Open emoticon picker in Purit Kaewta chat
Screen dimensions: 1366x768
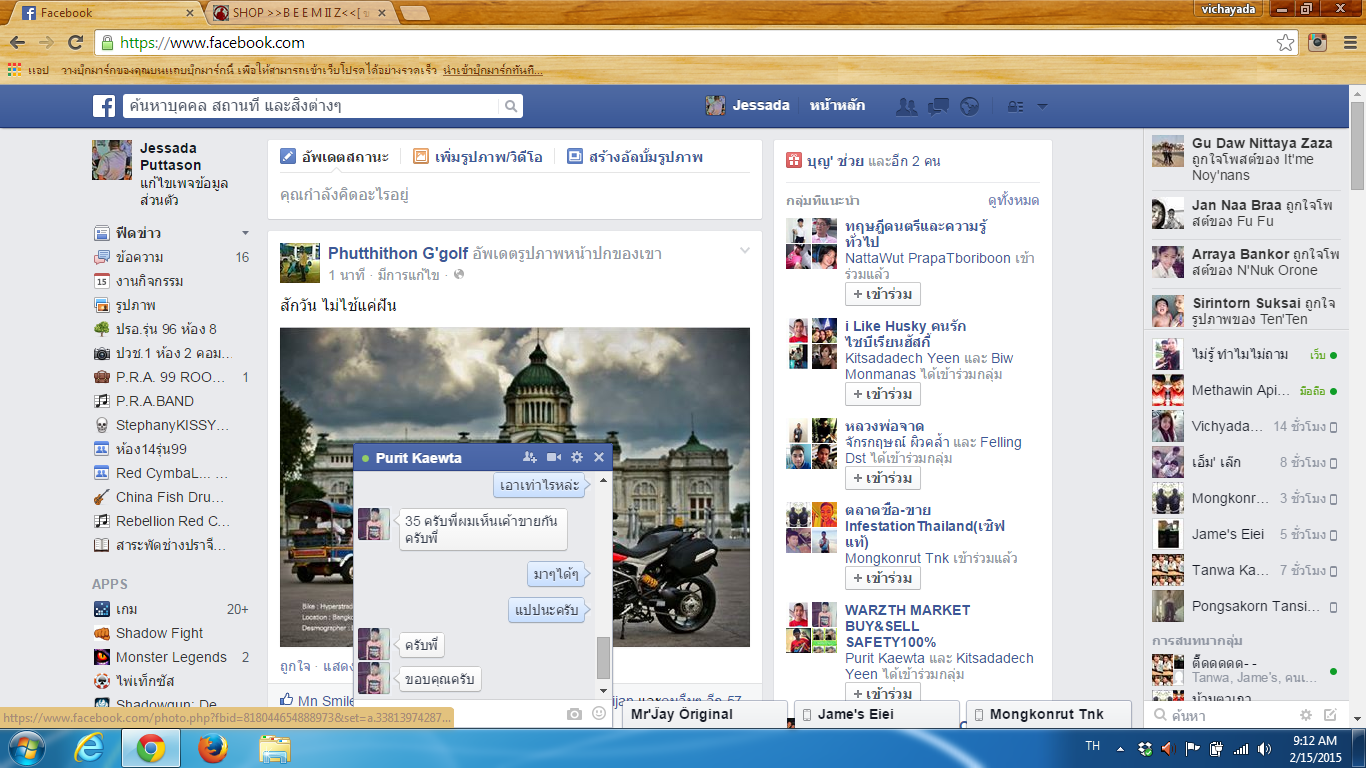coord(599,714)
